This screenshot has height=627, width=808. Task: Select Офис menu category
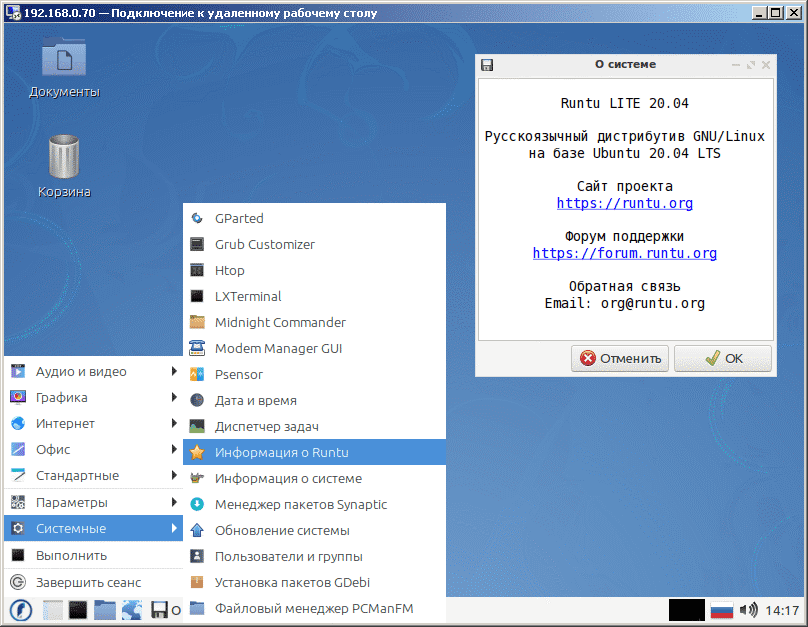tap(93, 449)
